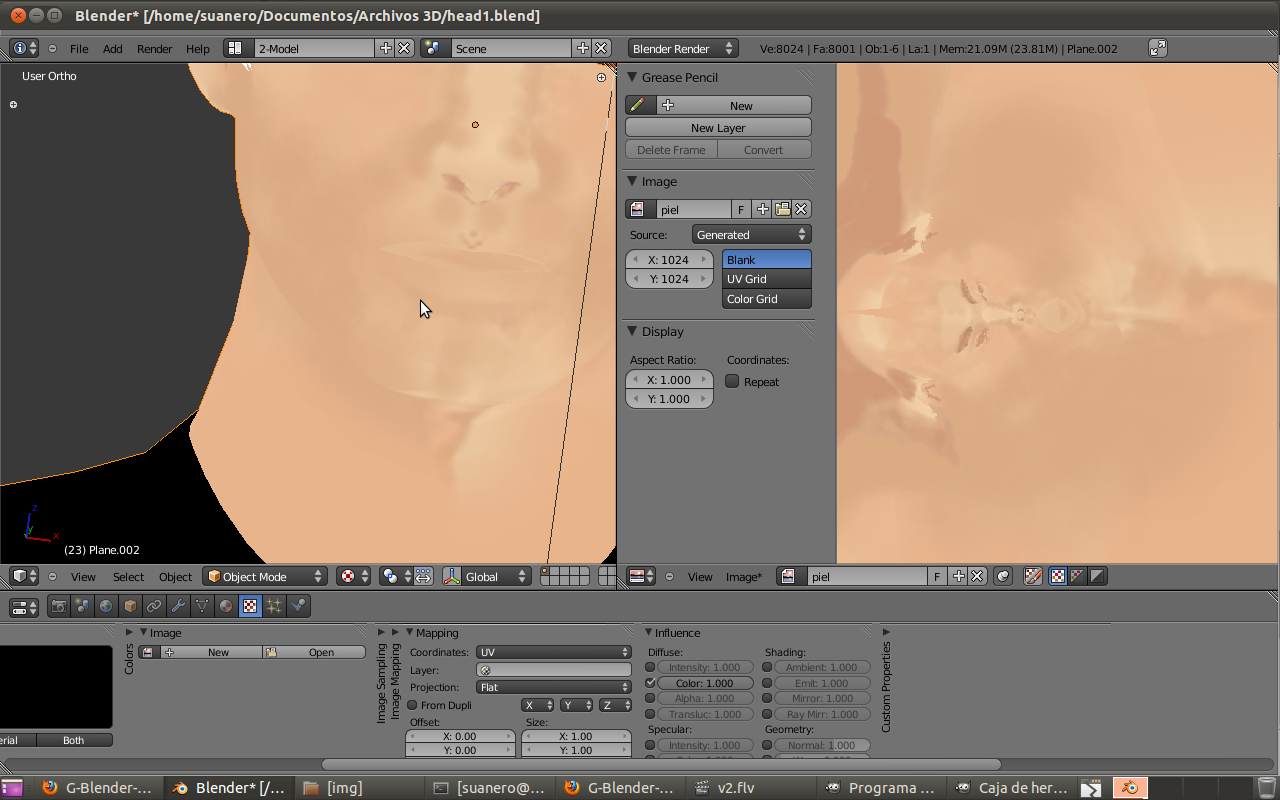
Task: Enable Shading Mirror influence
Action: 767,698
